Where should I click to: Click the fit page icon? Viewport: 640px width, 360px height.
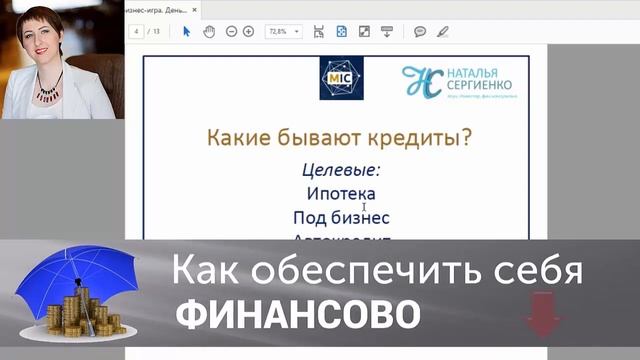click(x=342, y=31)
